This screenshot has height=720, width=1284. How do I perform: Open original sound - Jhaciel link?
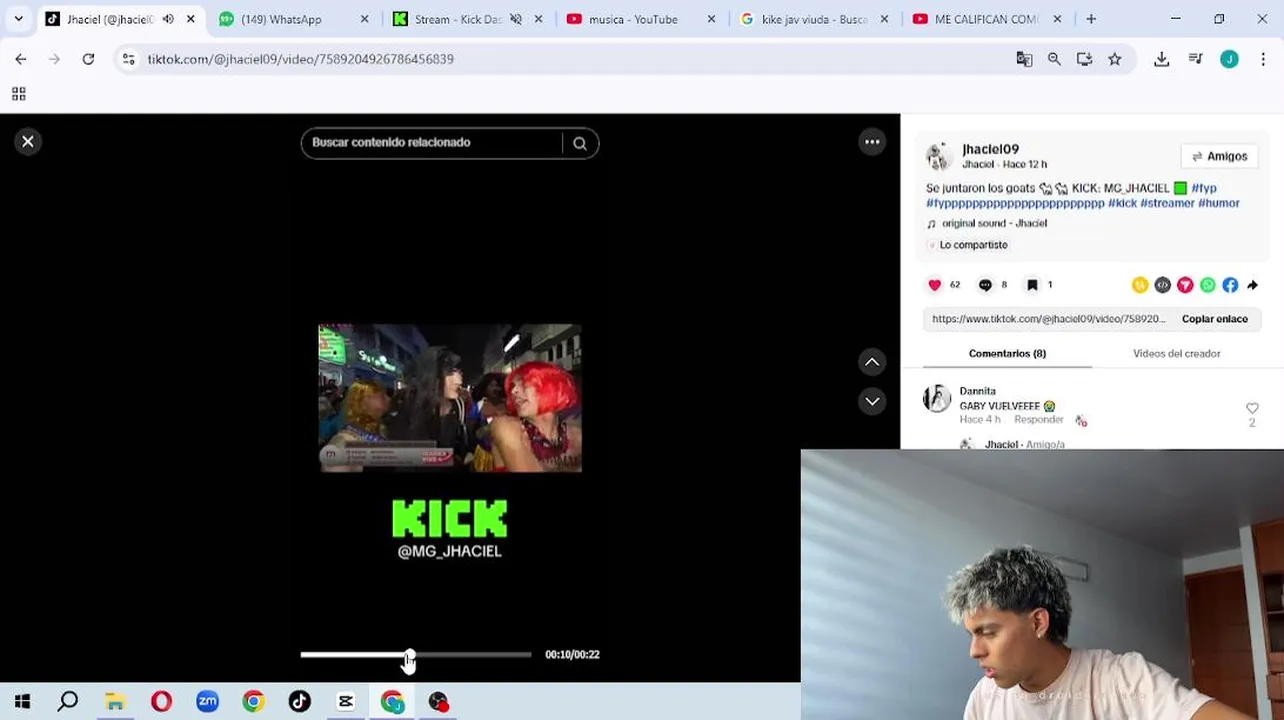[993, 223]
